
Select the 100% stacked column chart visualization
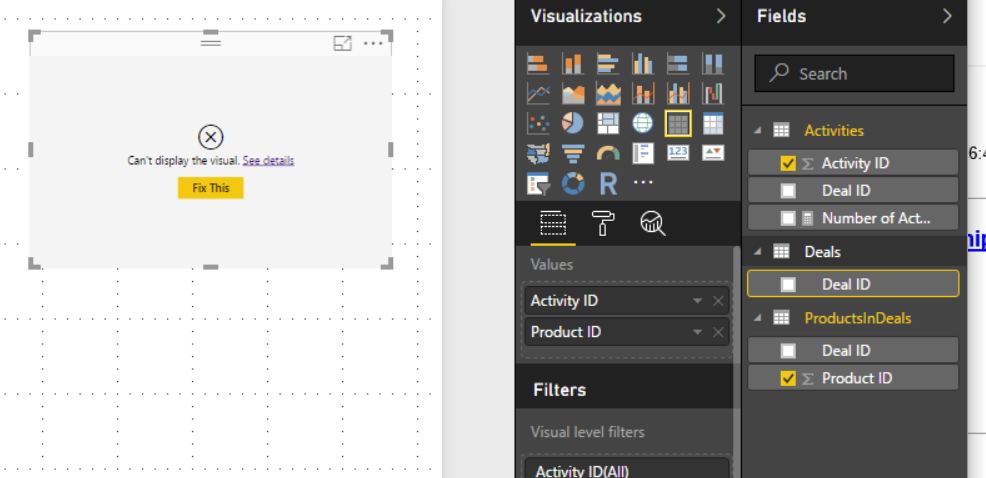713,64
